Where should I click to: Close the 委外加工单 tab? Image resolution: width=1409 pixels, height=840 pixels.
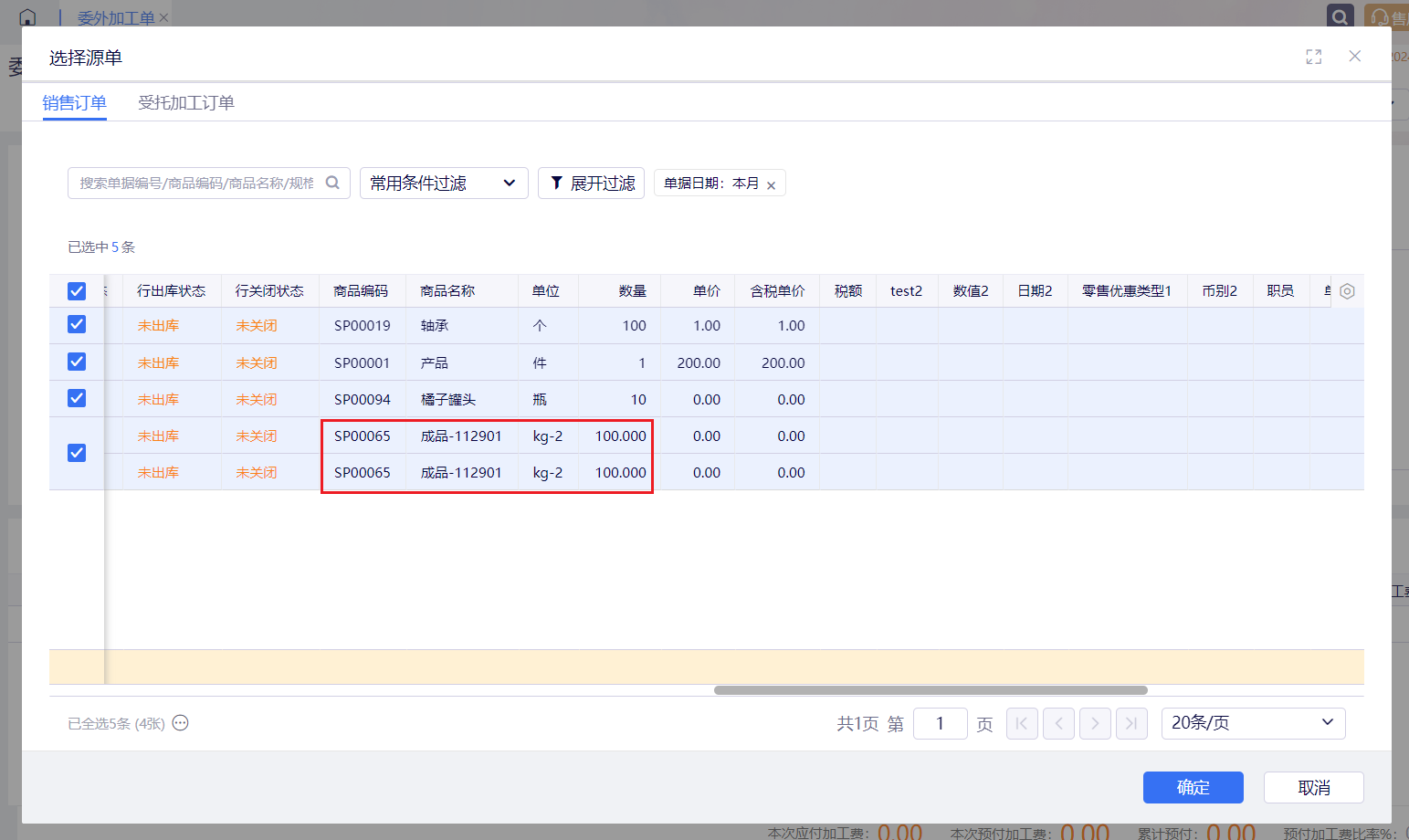163,17
